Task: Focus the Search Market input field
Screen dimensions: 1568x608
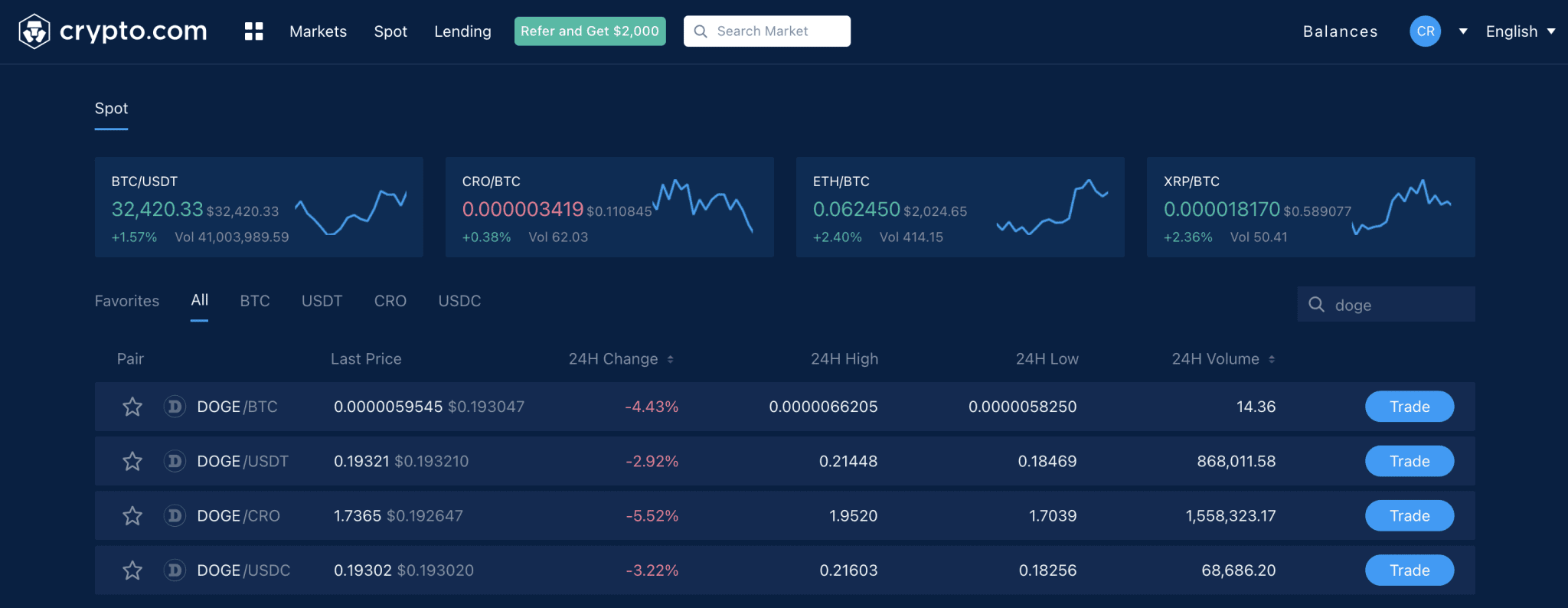Action: click(x=767, y=31)
